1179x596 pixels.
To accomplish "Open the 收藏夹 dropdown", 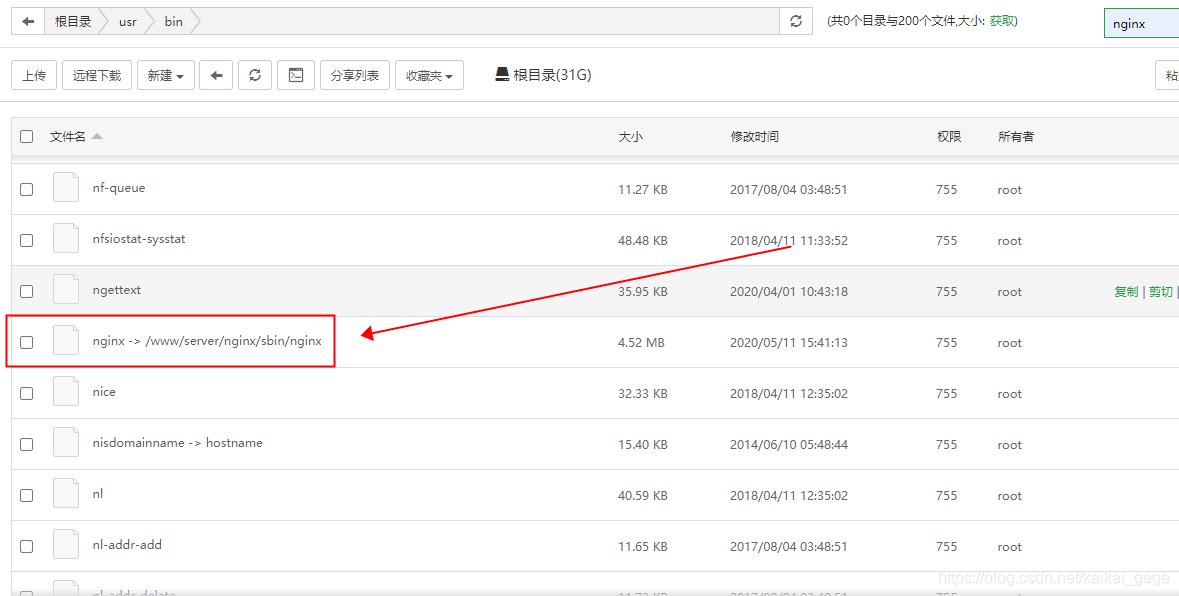I will click(x=429, y=75).
